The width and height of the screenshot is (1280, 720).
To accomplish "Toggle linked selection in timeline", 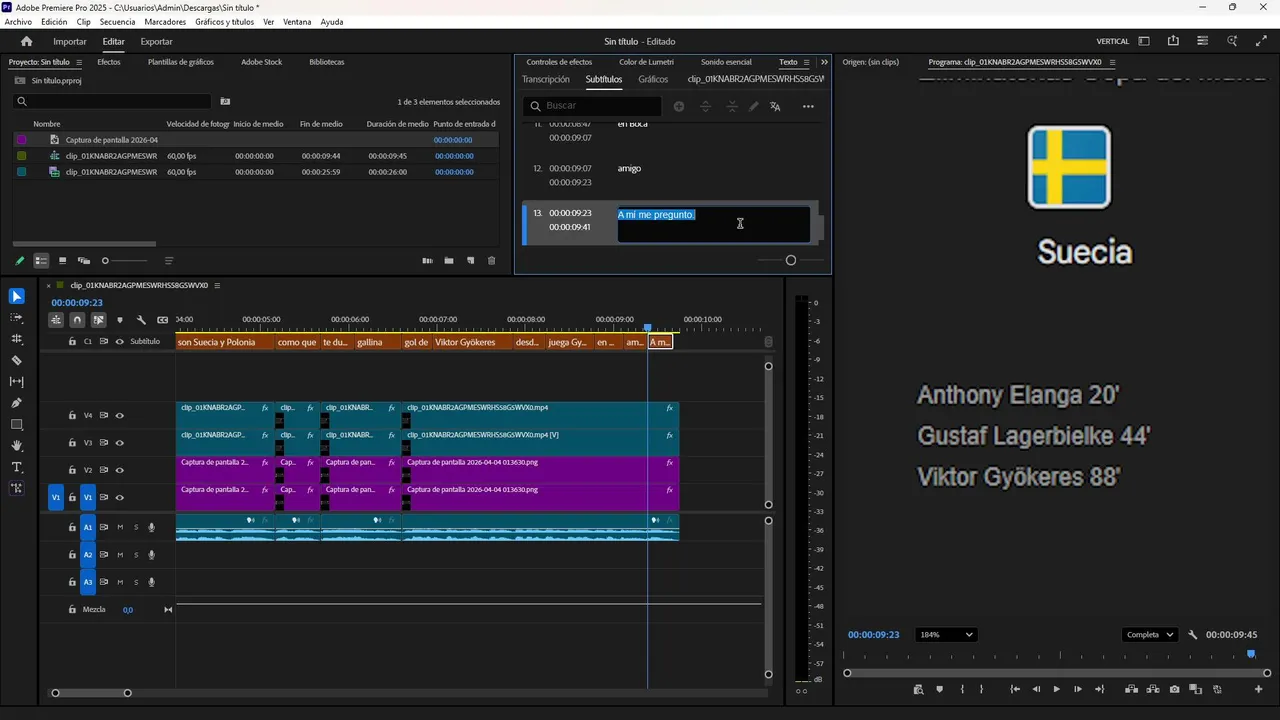I will click(x=98, y=320).
